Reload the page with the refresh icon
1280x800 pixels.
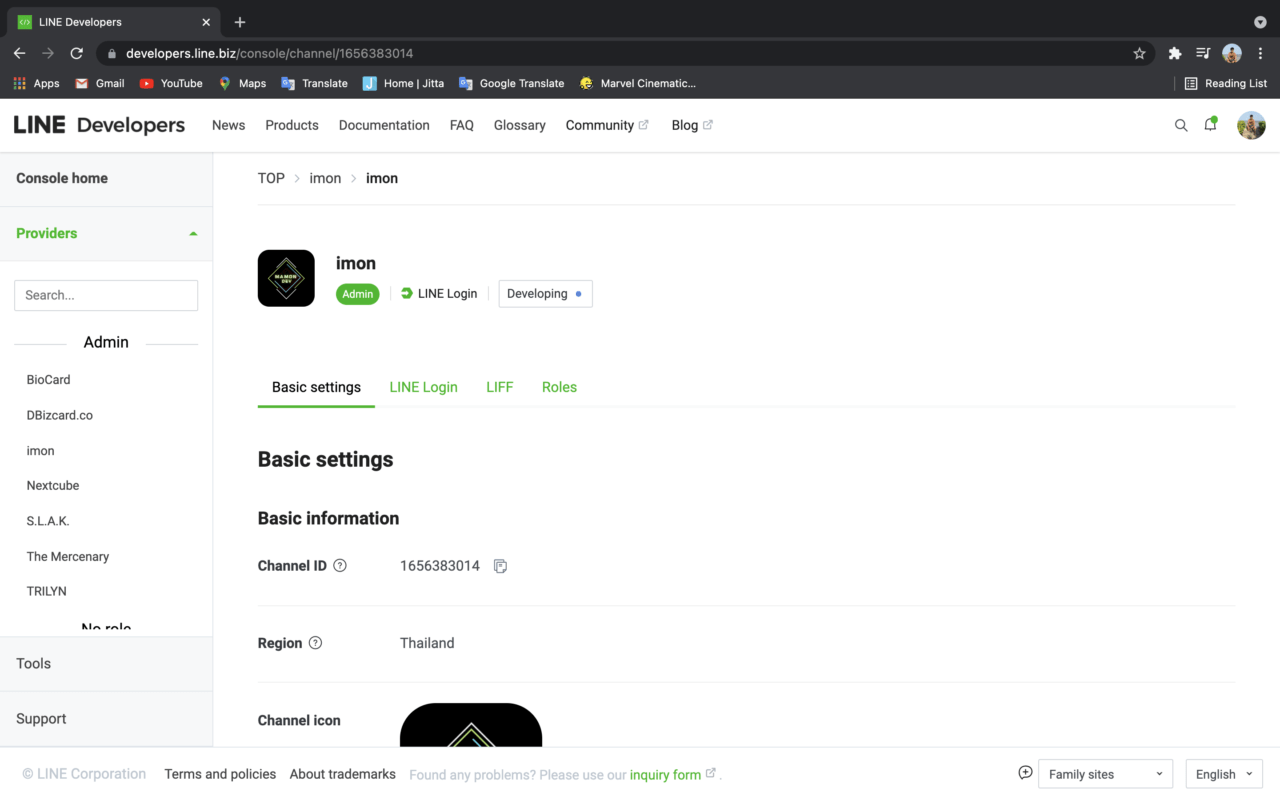click(x=76, y=53)
